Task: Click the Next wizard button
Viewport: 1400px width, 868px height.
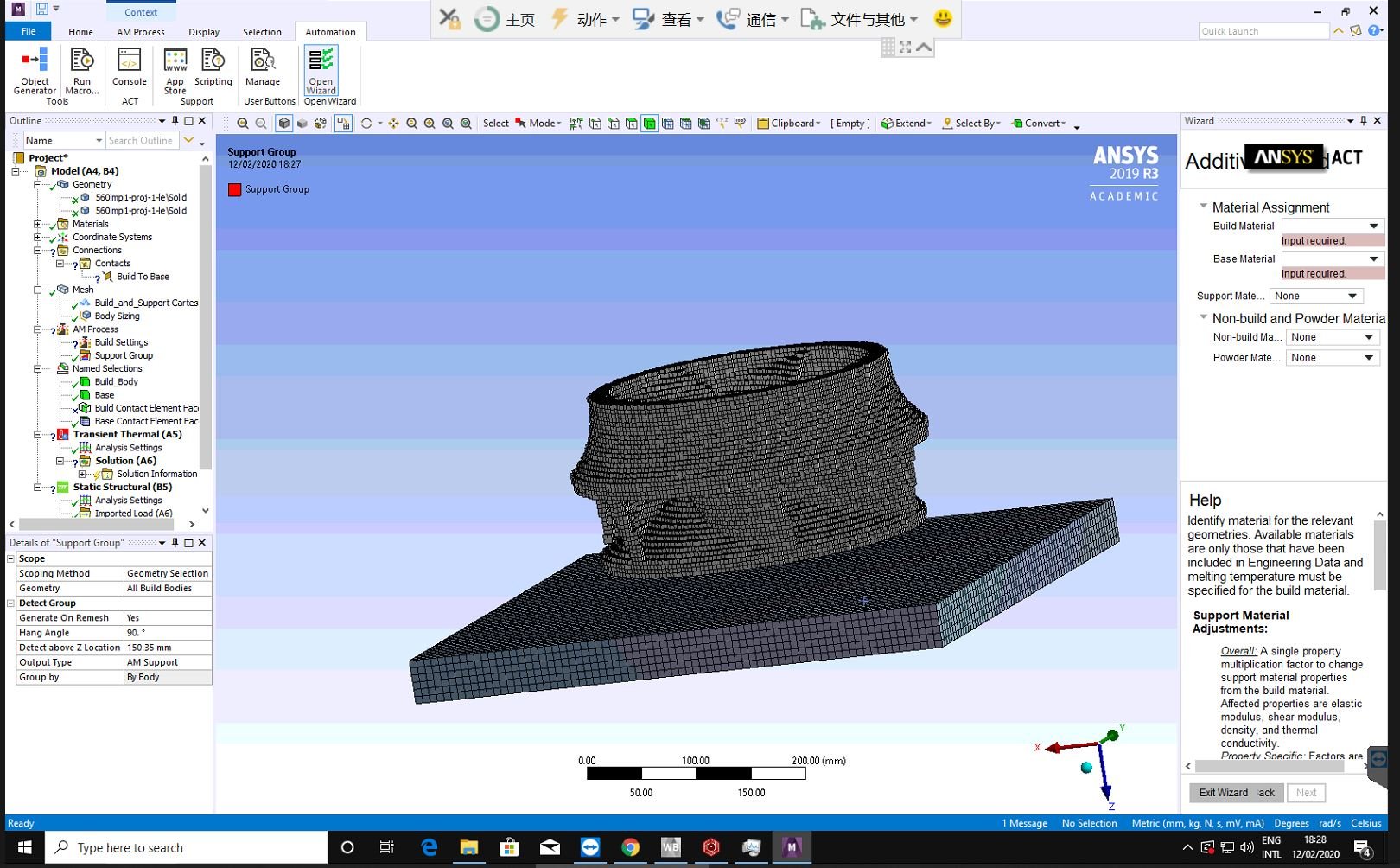Action: tap(1306, 793)
